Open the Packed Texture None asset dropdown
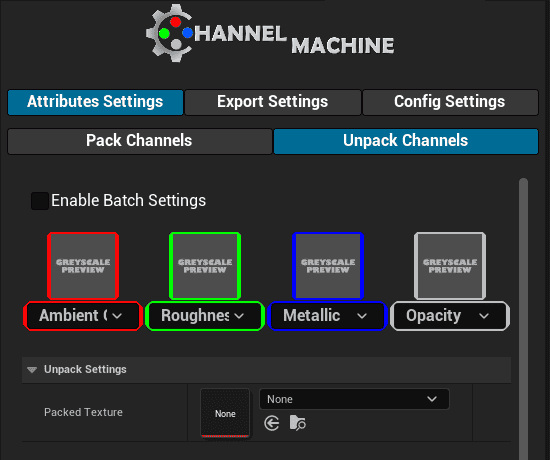Screen dimensions: 550x460 tap(354, 399)
